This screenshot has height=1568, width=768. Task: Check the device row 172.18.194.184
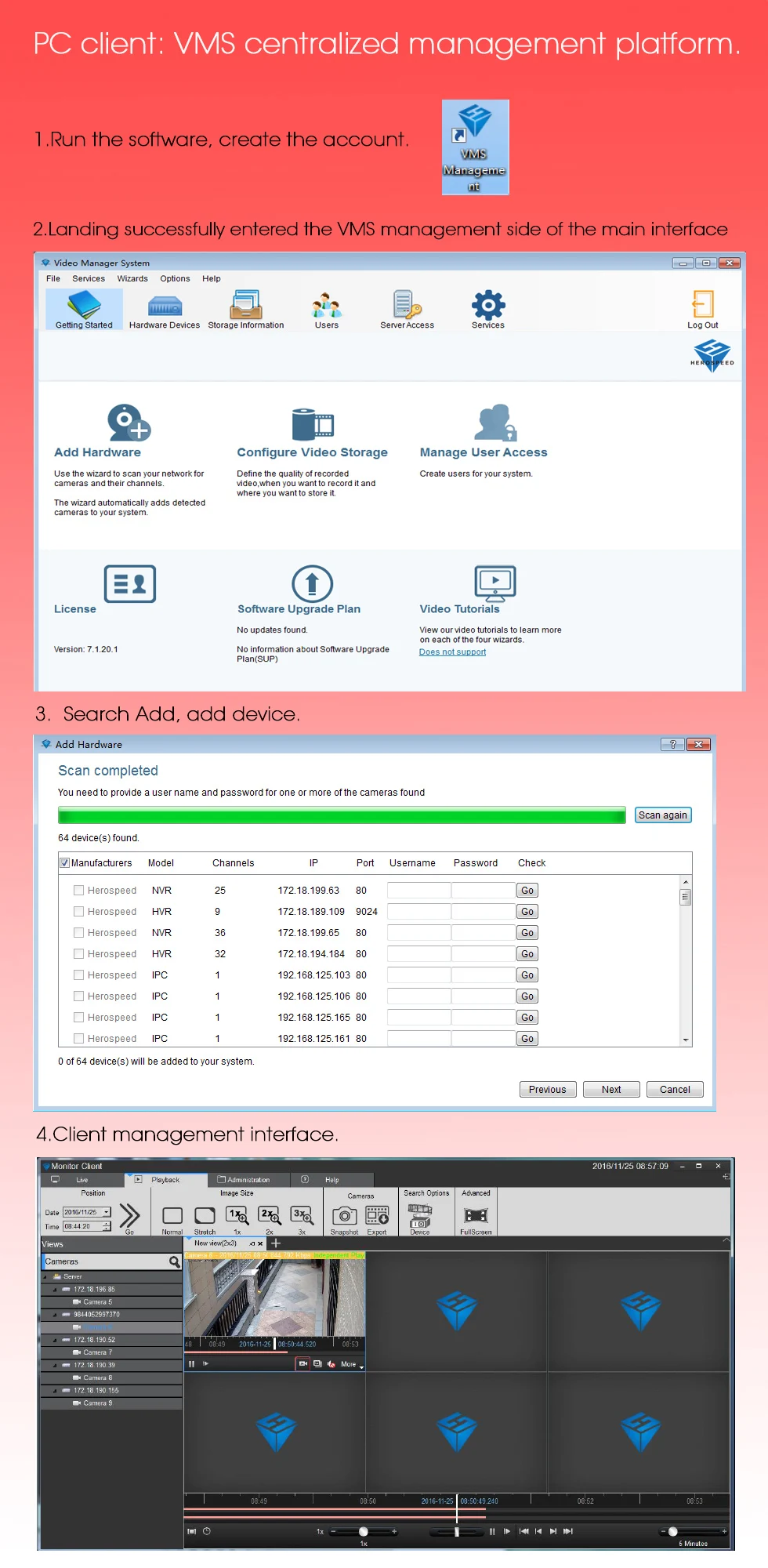pos(78,954)
